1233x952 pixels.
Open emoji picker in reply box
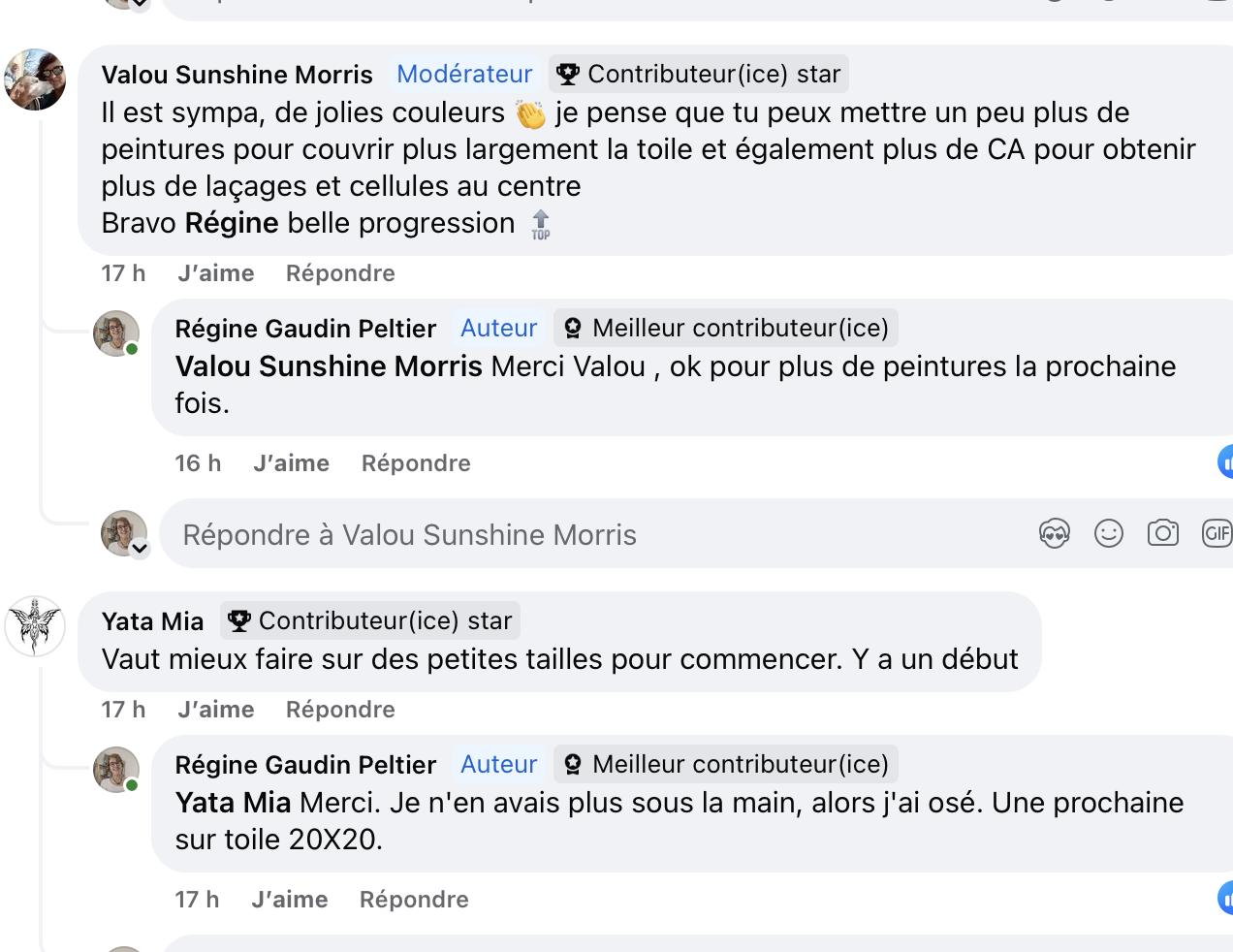coord(1109,533)
